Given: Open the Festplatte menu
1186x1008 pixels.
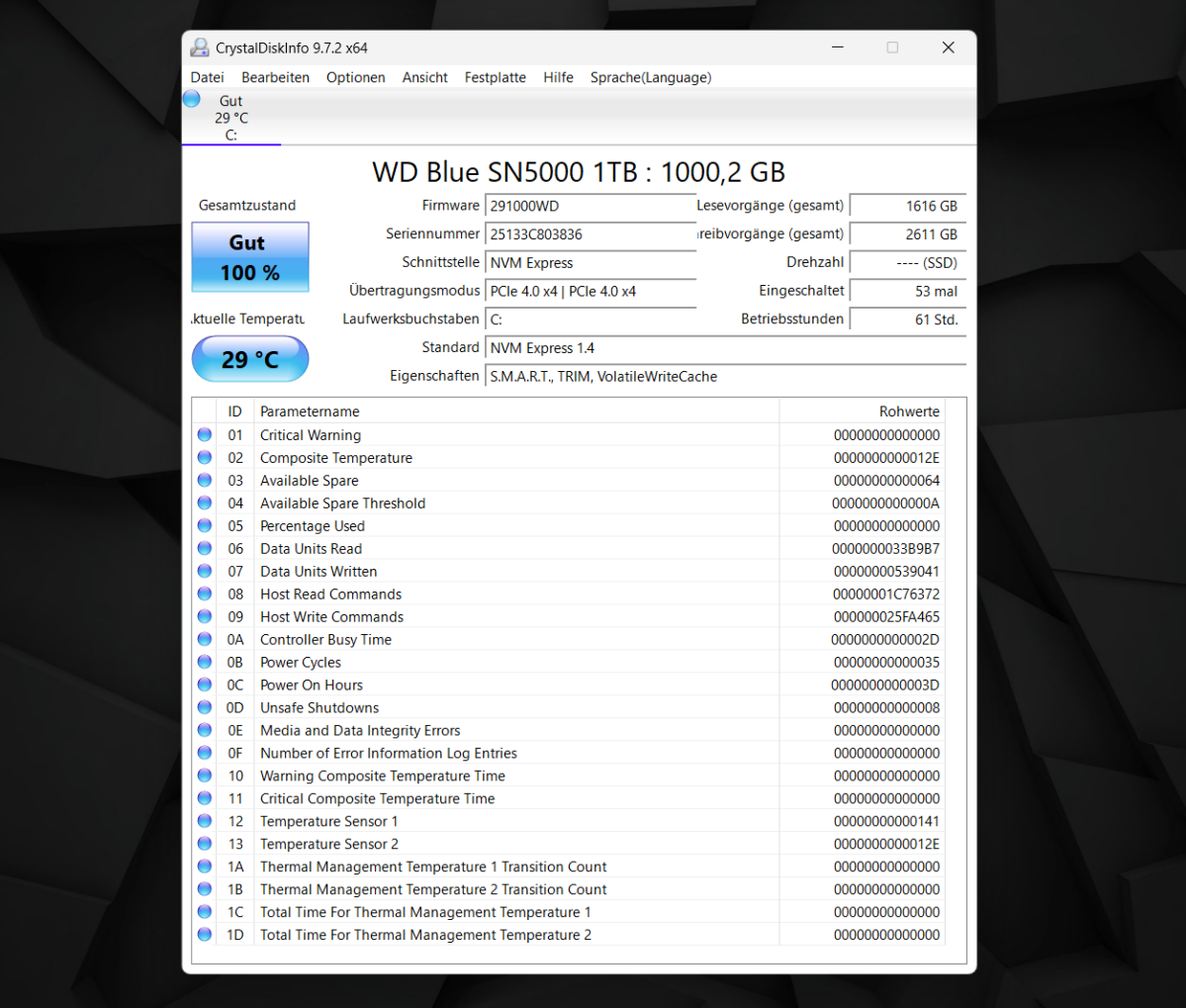Looking at the screenshot, I should 495,77.
